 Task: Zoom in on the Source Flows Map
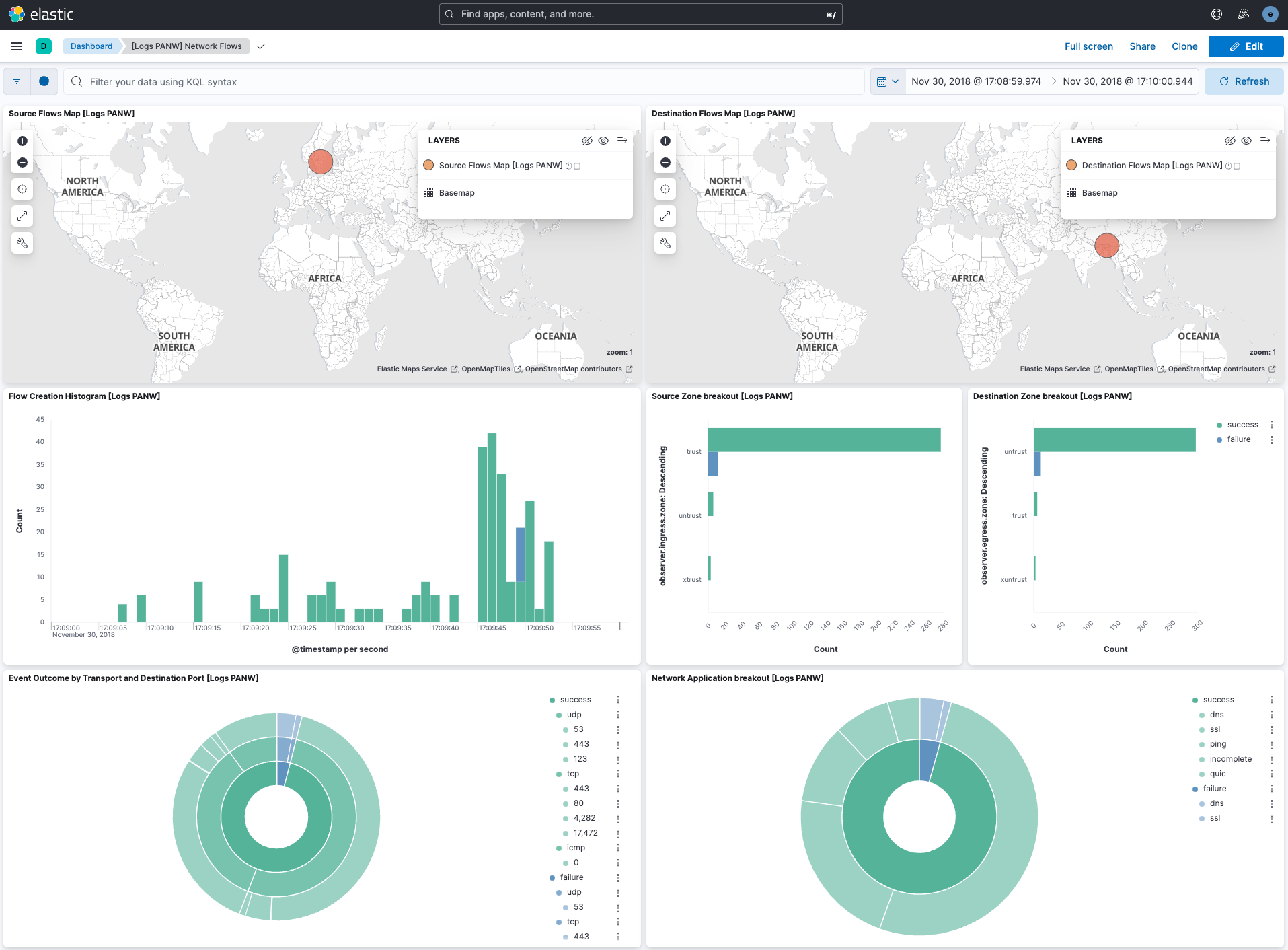[22, 141]
